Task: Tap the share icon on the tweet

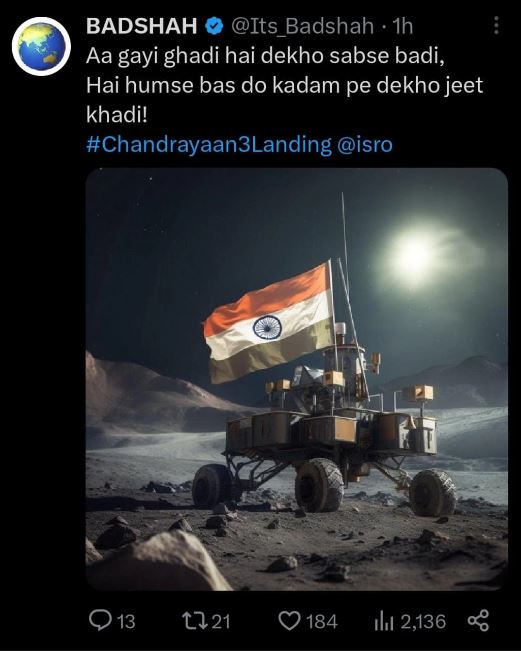Action: [x=478, y=621]
